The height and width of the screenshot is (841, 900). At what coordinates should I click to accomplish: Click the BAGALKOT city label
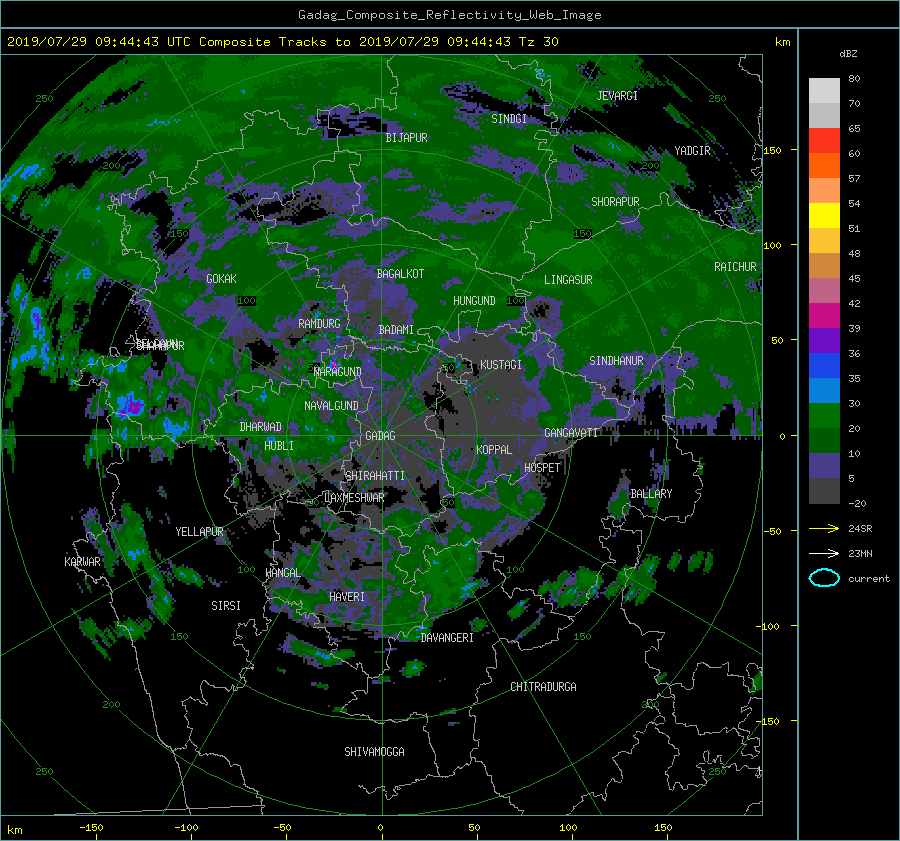[x=400, y=274]
